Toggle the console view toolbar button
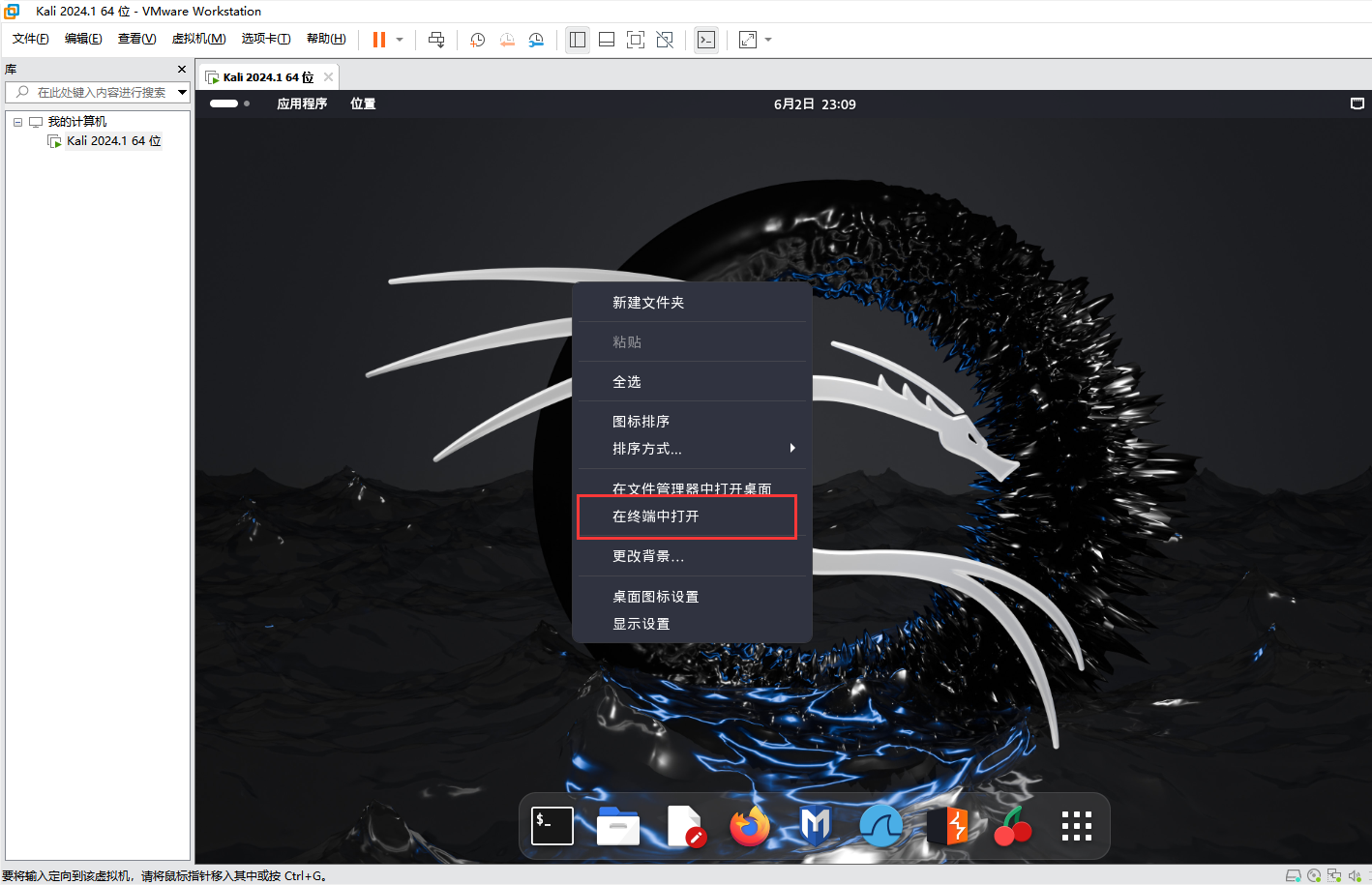 point(706,40)
